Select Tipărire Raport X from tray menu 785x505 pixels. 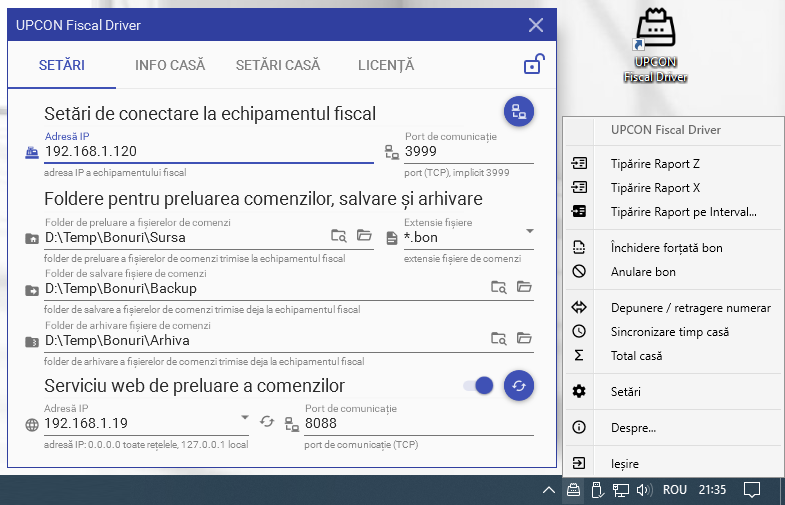[674, 188]
